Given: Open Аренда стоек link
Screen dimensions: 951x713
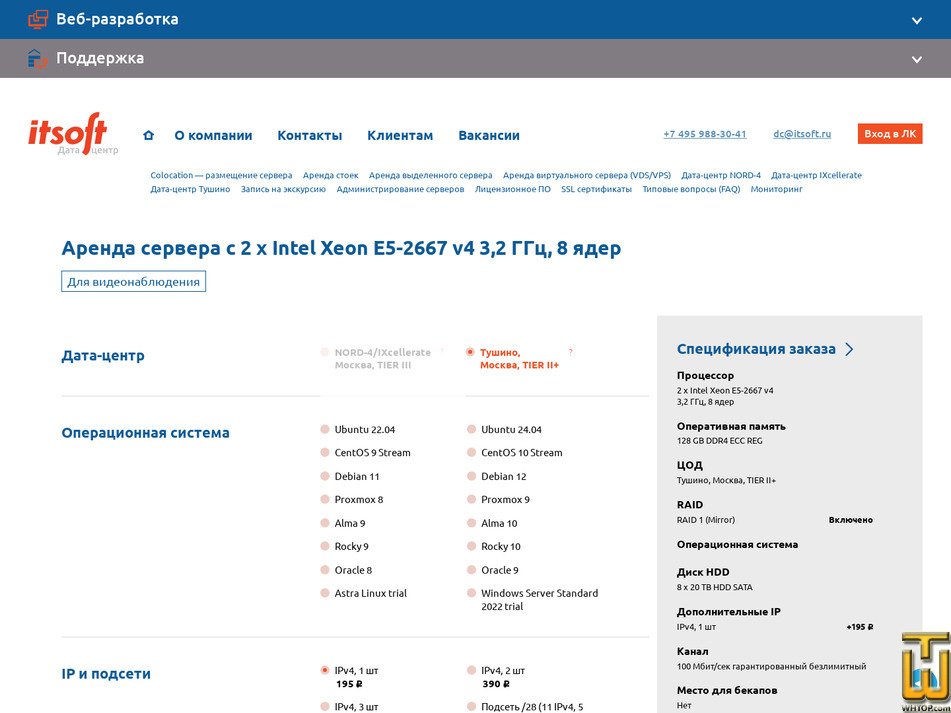Looking at the screenshot, I should pos(331,175).
